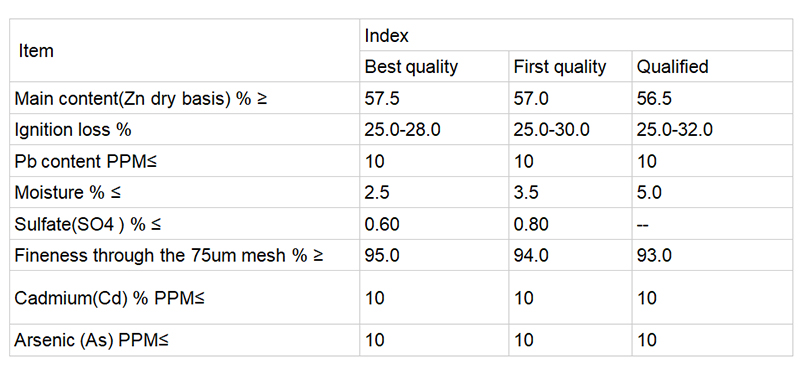The width and height of the screenshot is (800, 369).
Task: Click the Sulfate(SO4) % row label
Action: click(x=185, y=224)
